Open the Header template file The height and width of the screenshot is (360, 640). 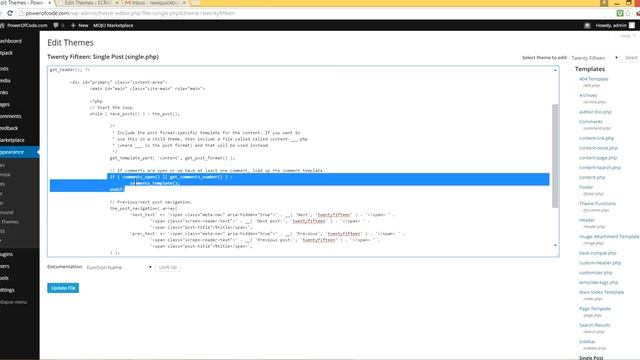click(x=587, y=220)
